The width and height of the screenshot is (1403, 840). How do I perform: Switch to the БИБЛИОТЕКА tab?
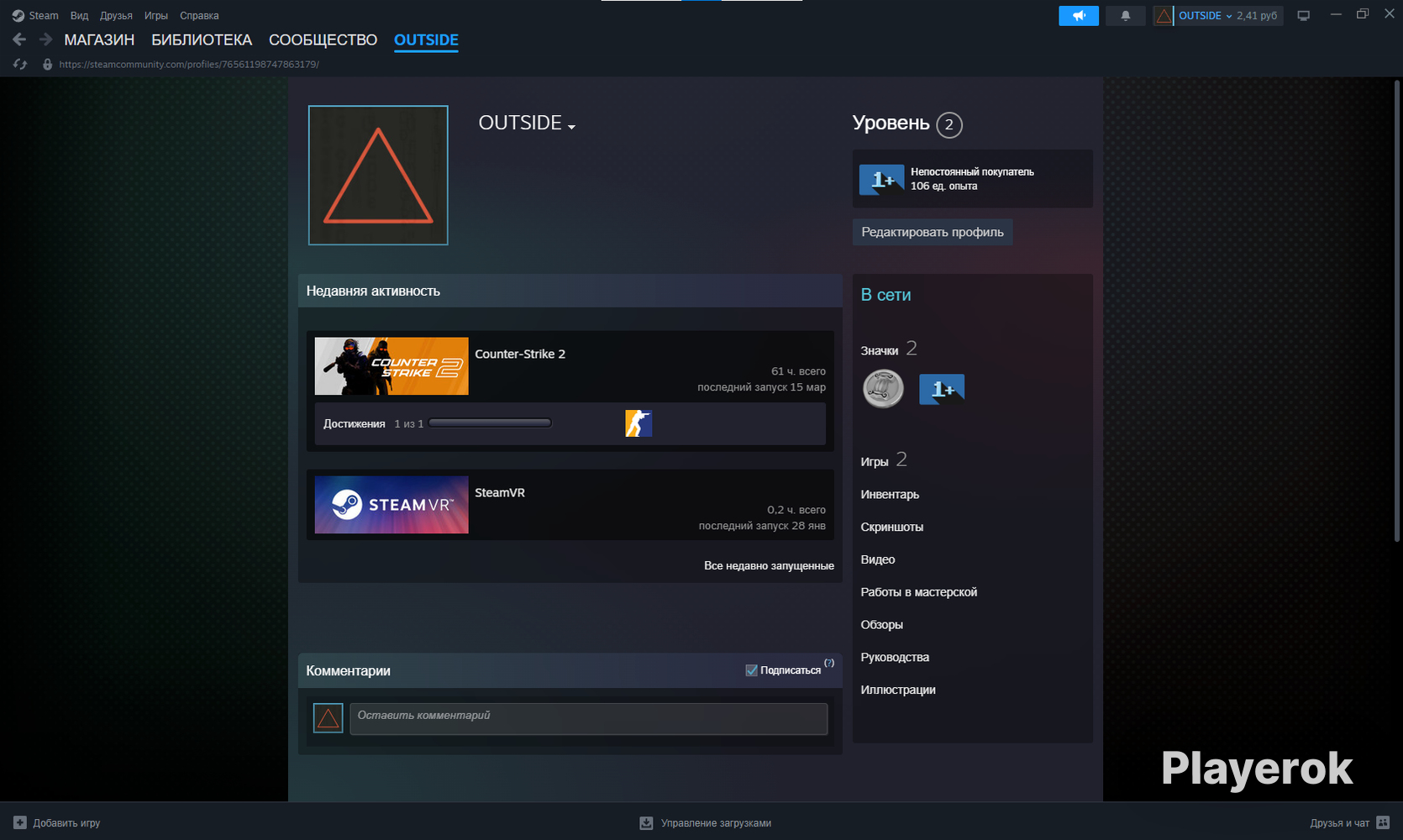202,40
